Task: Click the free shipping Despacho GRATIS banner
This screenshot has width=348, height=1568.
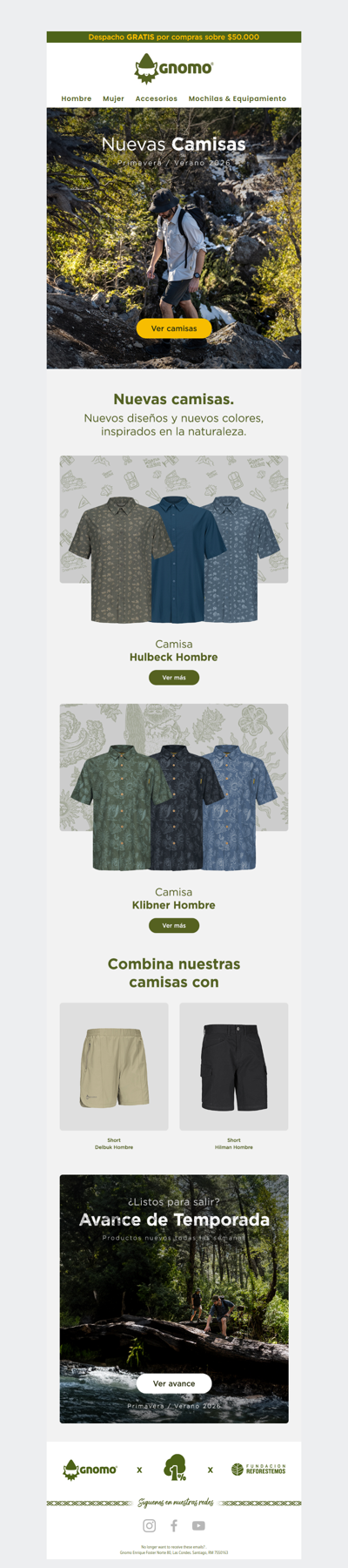Action: [x=174, y=37]
